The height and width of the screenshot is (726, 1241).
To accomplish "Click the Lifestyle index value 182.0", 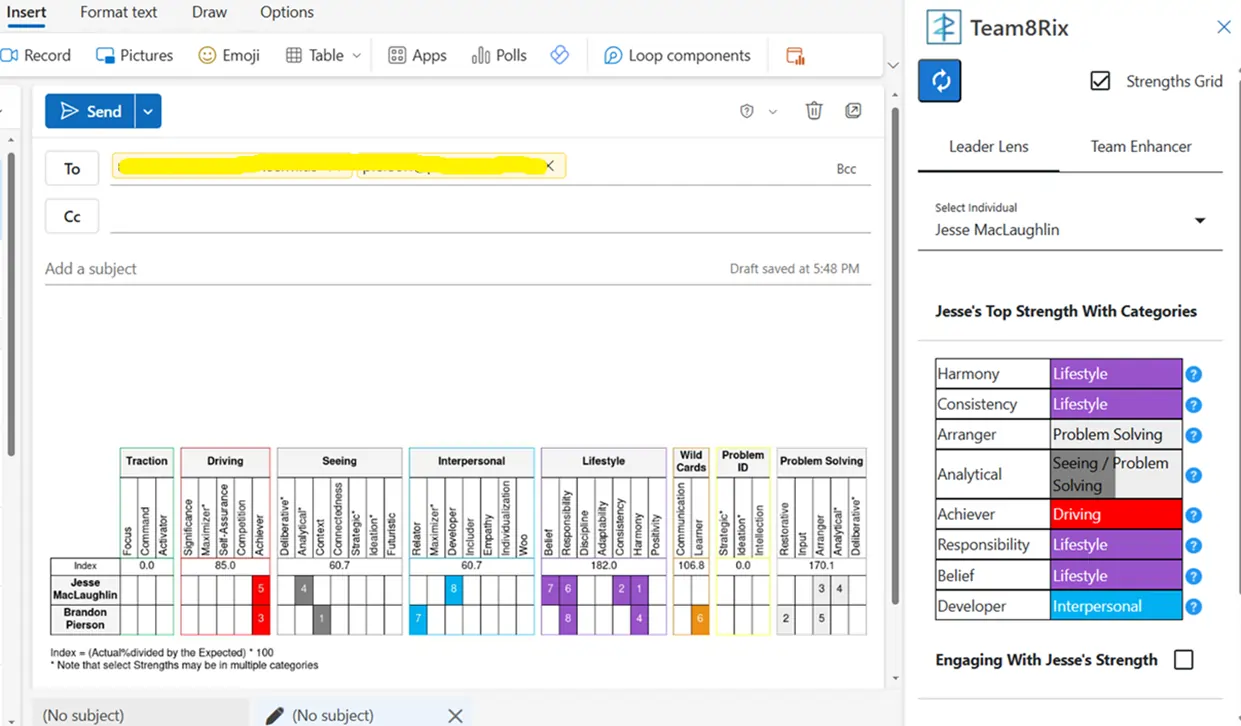I will (604, 566).
